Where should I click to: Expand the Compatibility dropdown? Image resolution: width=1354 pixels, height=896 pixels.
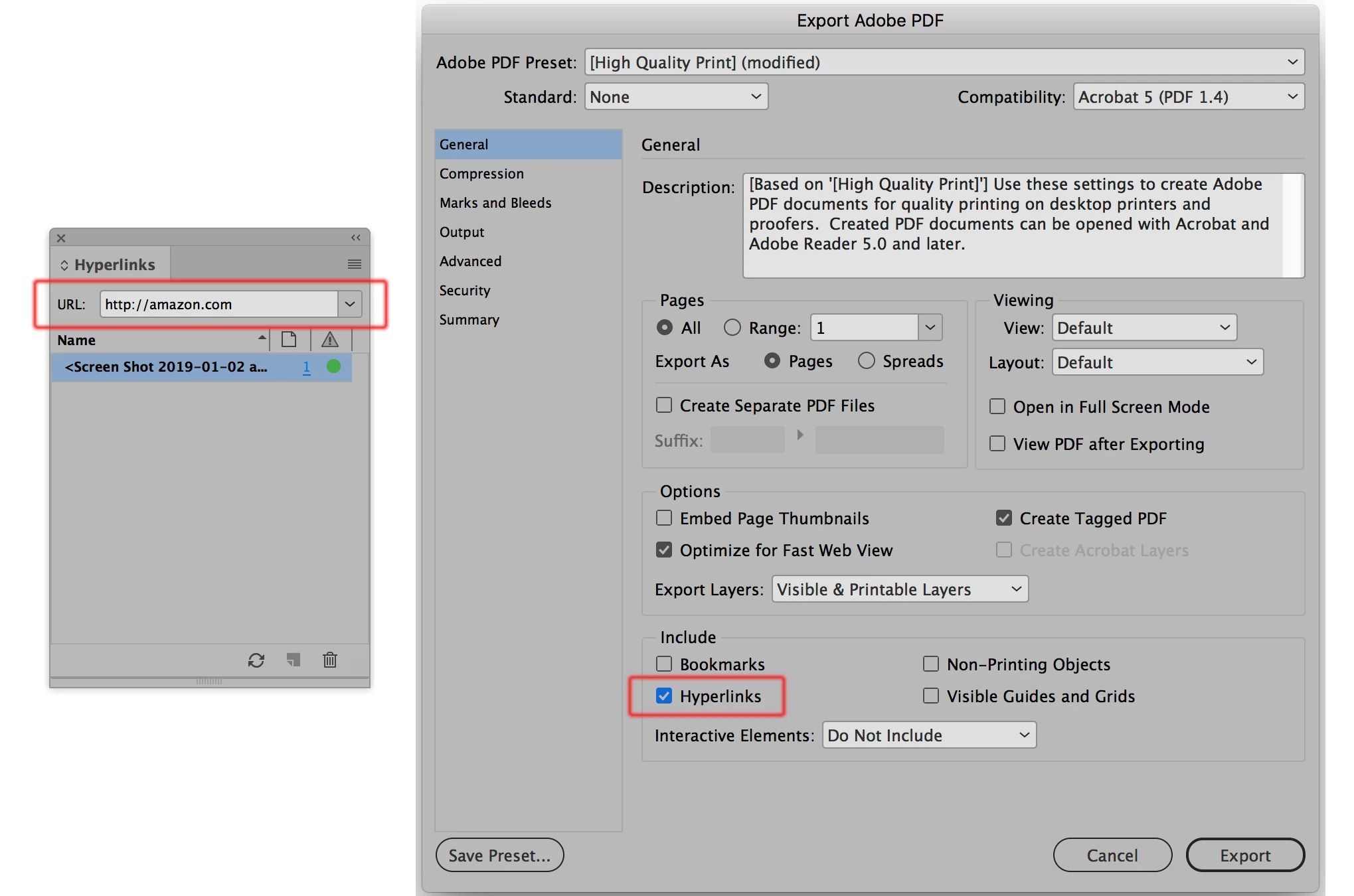tap(1188, 97)
